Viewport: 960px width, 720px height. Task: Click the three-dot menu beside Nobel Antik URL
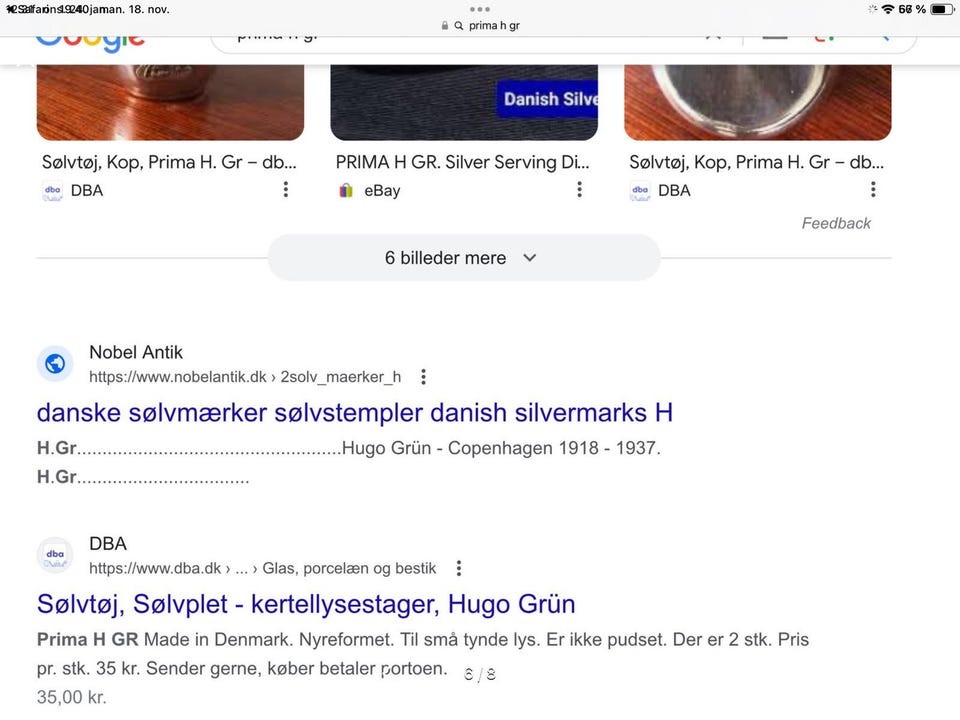[x=423, y=377]
